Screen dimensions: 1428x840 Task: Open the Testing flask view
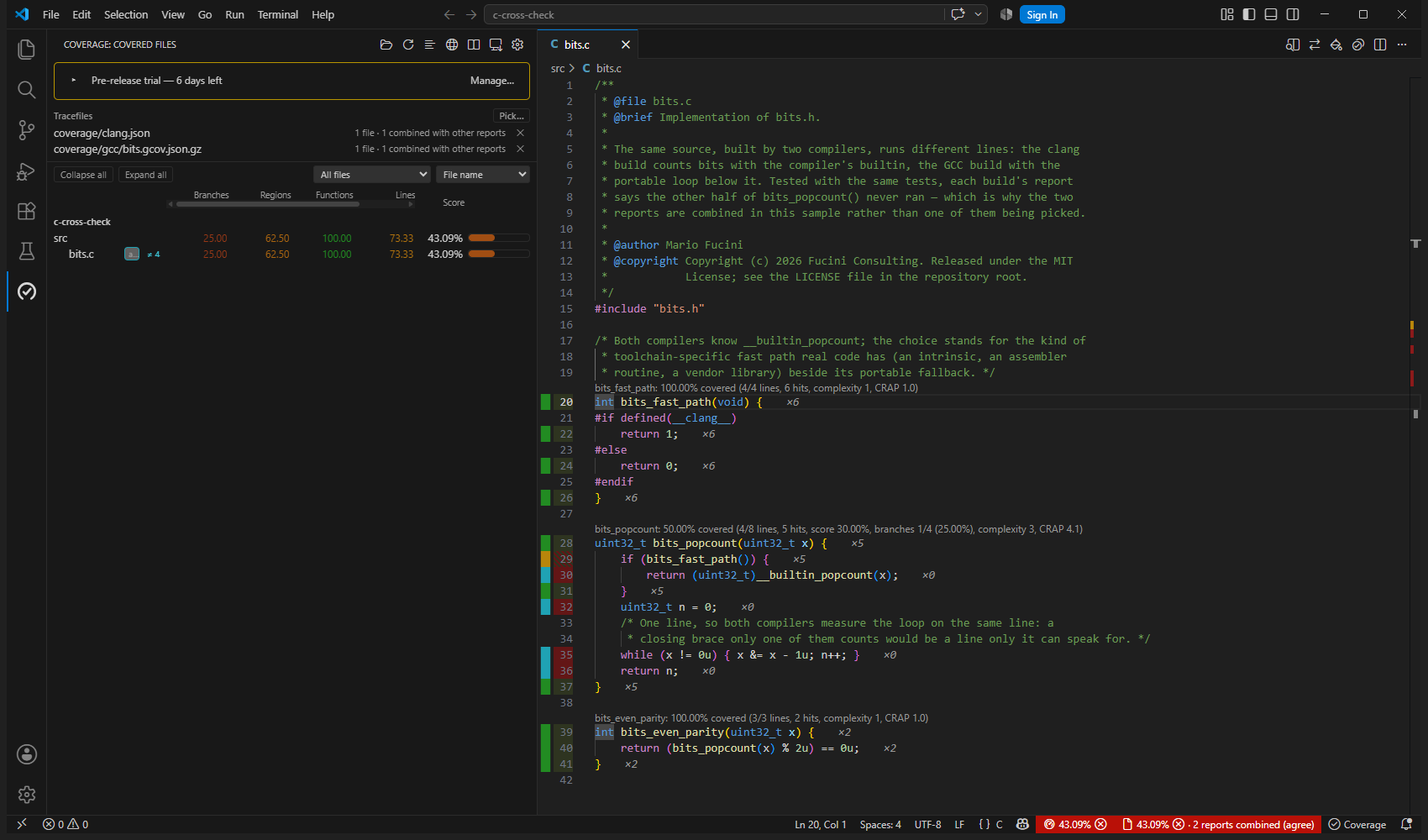point(26,251)
